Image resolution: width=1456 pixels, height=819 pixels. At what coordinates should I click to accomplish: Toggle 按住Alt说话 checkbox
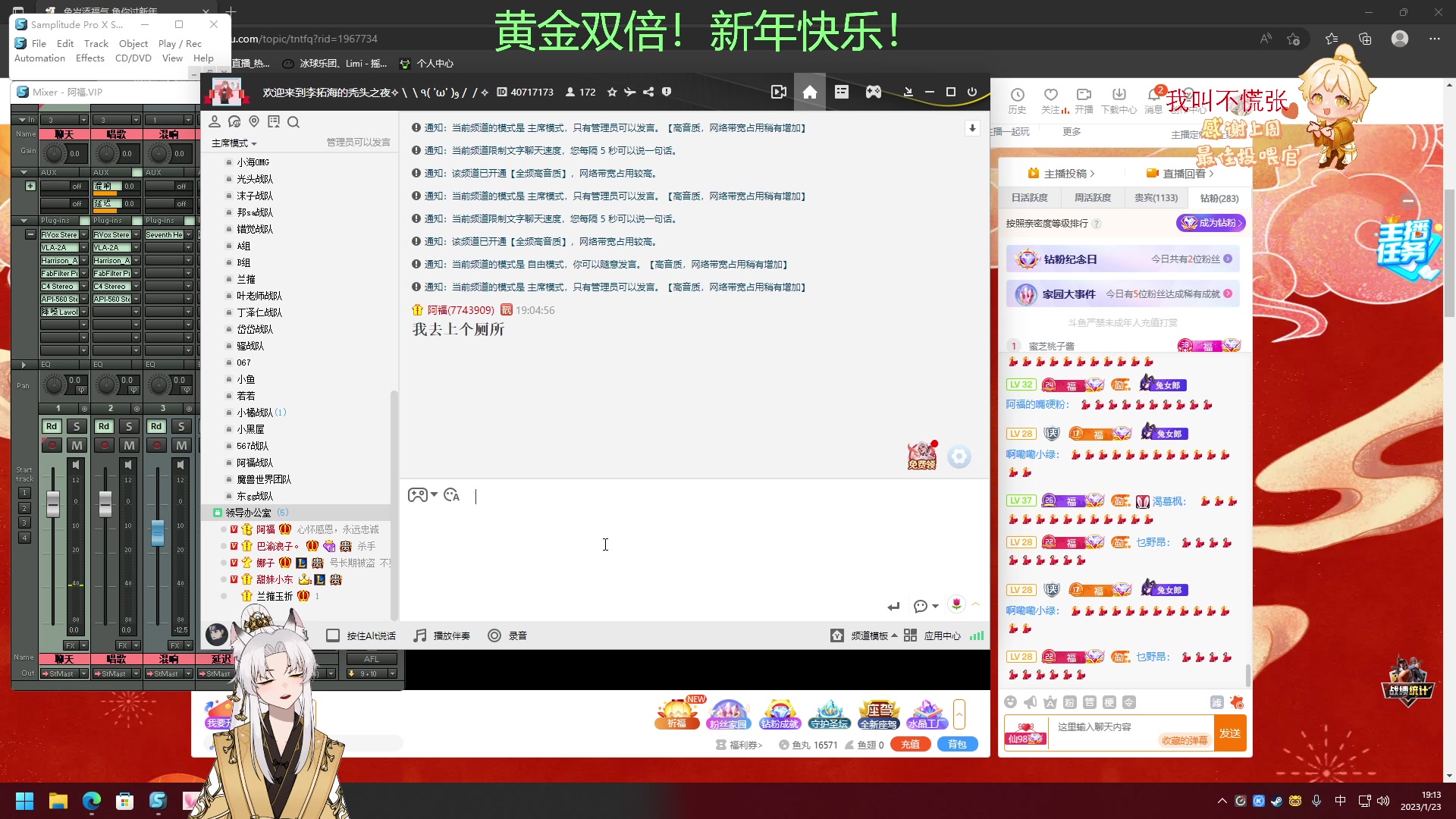[332, 635]
